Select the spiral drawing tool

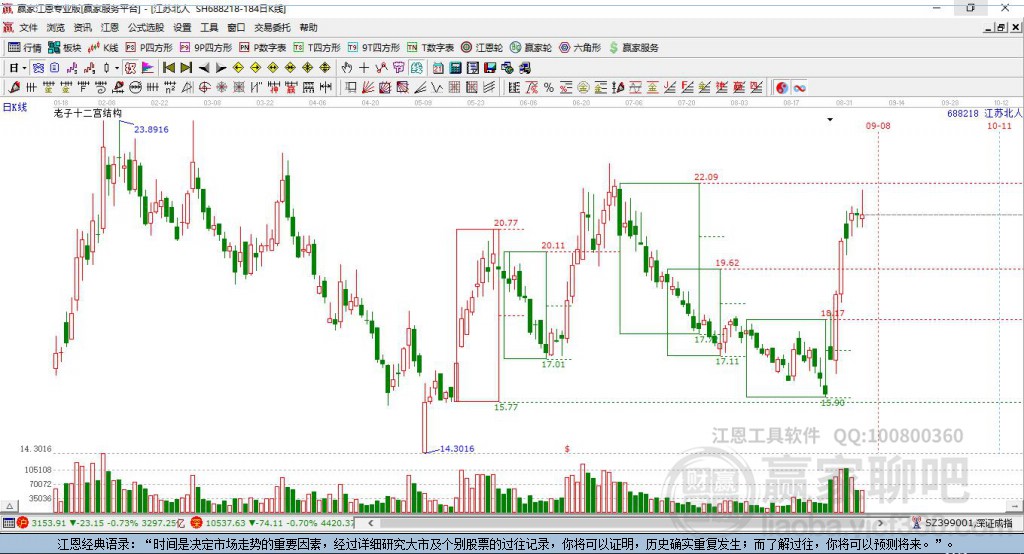click(x=101, y=88)
